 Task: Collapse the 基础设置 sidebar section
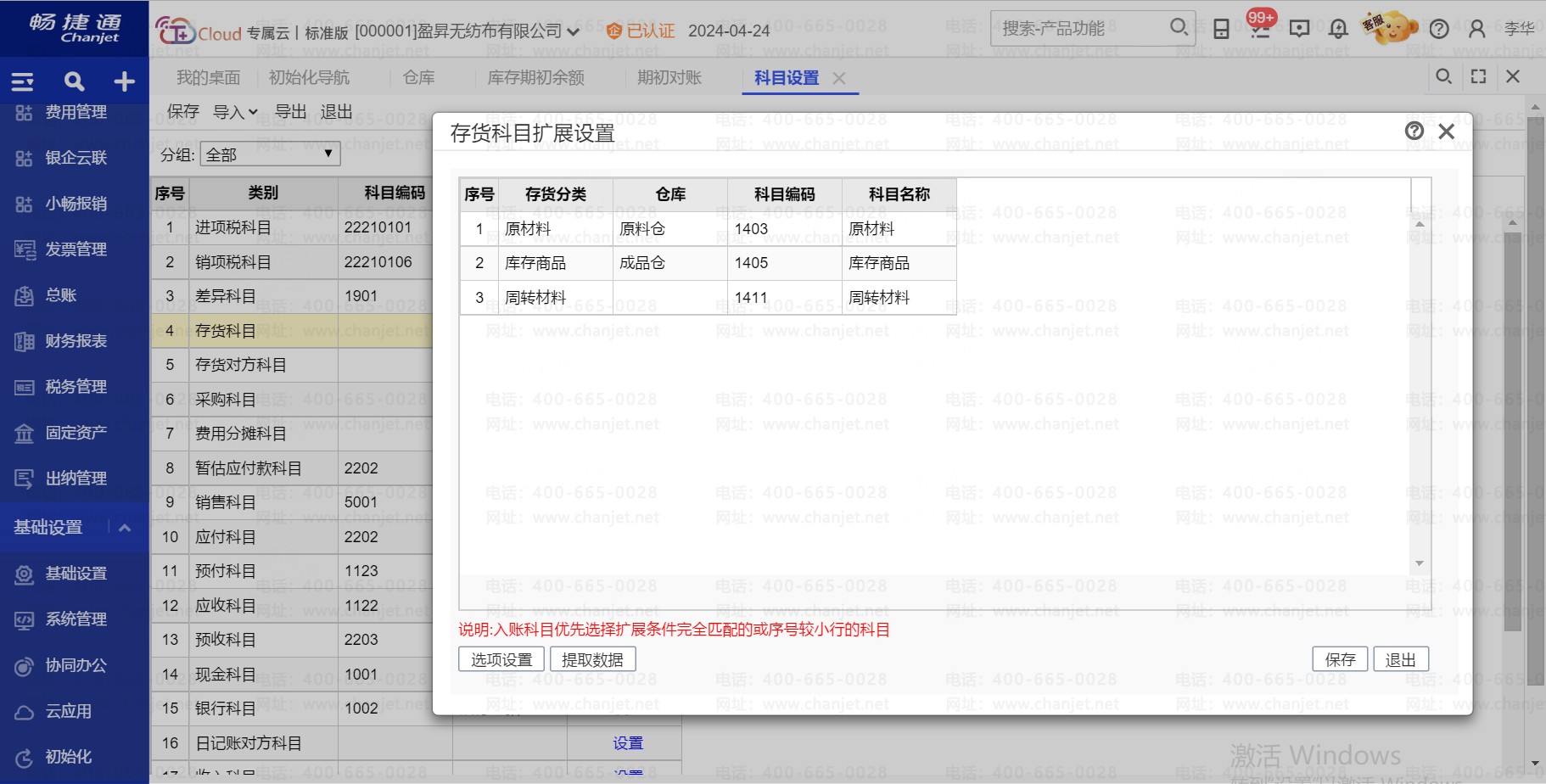tap(125, 527)
